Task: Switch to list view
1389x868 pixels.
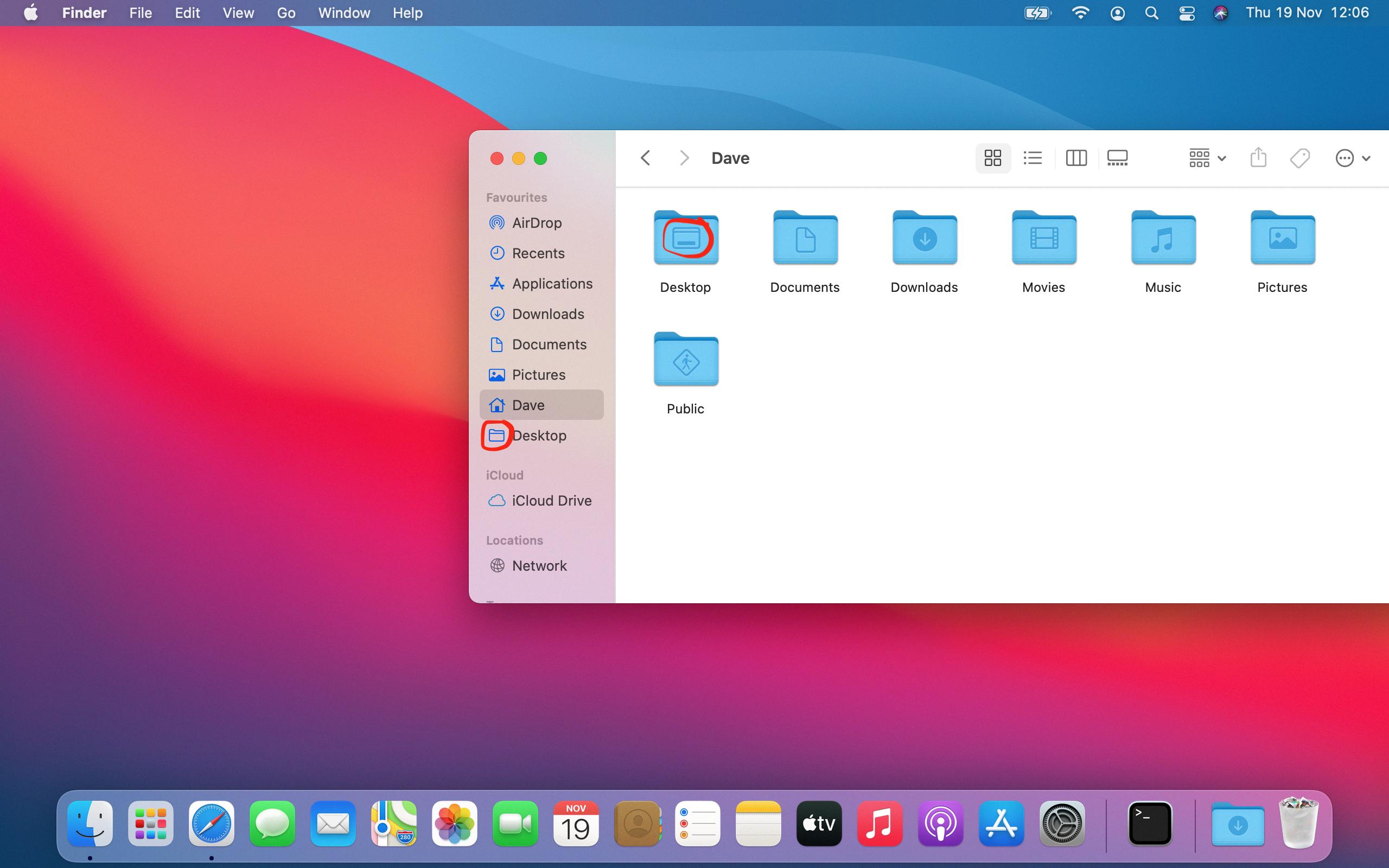Action: point(1033,158)
